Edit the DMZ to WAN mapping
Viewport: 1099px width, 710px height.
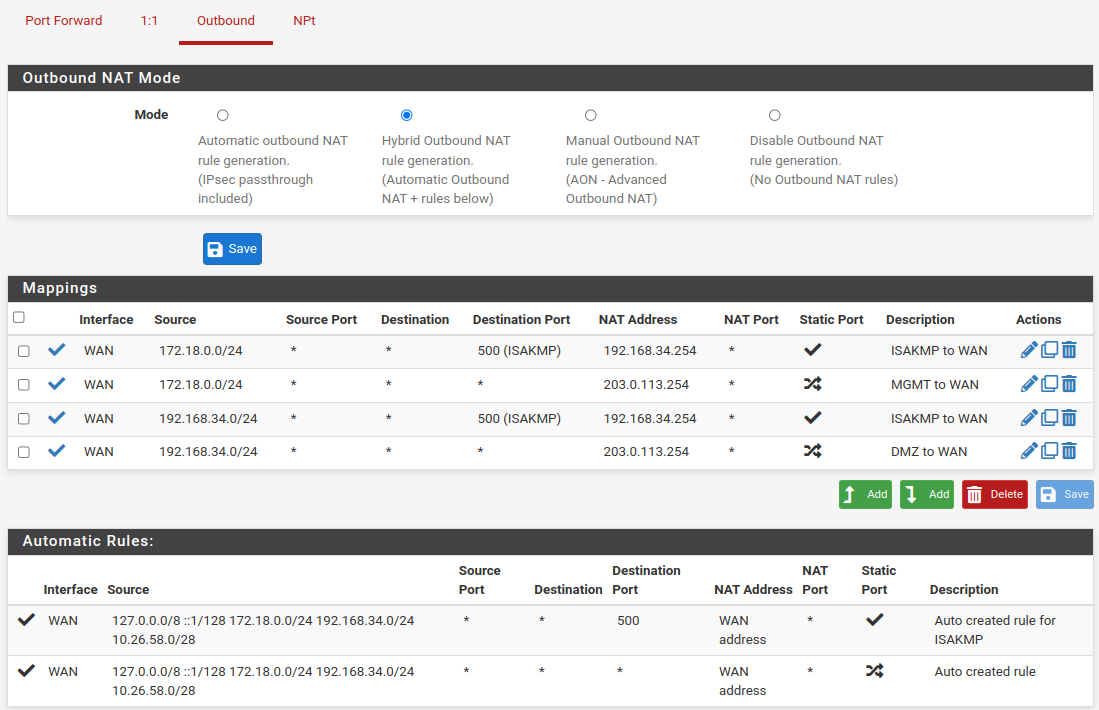click(1029, 451)
